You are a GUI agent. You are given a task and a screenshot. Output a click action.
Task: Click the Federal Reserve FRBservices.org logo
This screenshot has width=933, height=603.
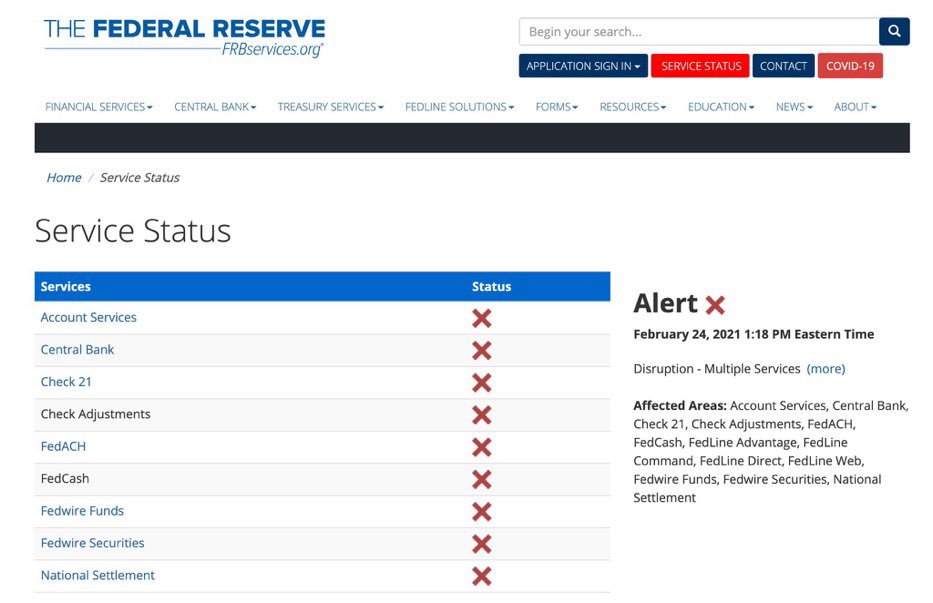(x=184, y=37)
